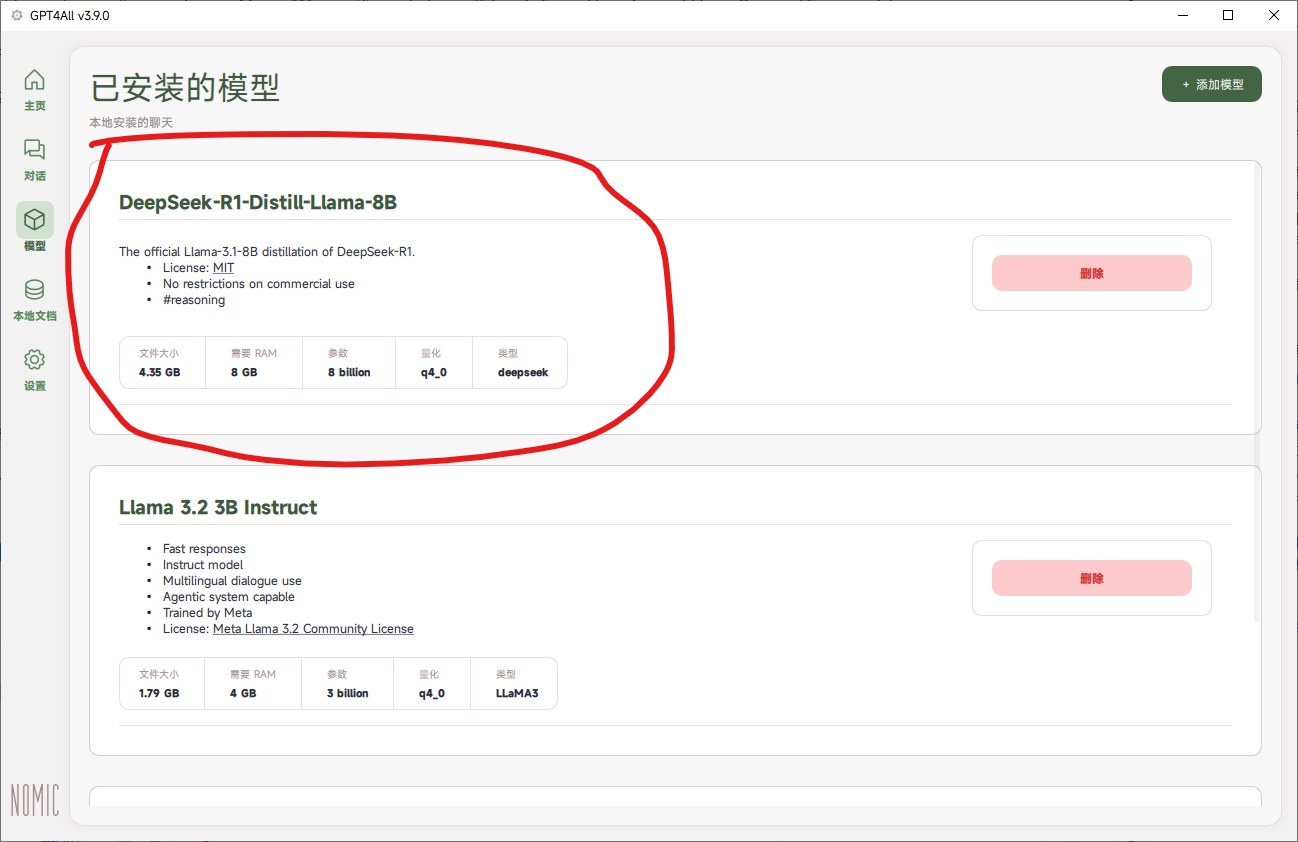Click the Agentic system capable bullet

(x=229, y=597)
